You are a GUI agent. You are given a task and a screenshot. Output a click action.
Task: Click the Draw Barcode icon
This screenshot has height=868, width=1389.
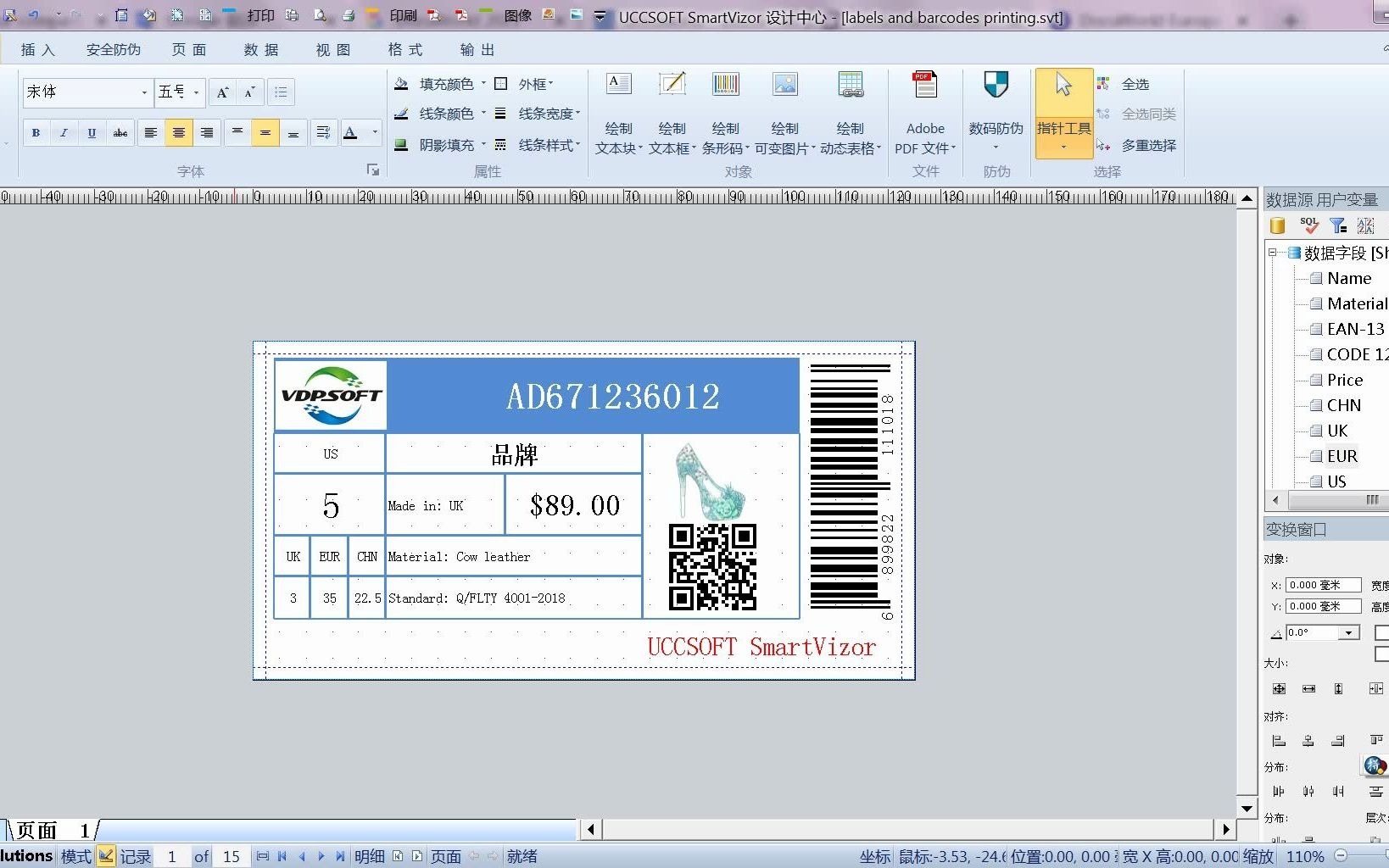coord(726,84)
